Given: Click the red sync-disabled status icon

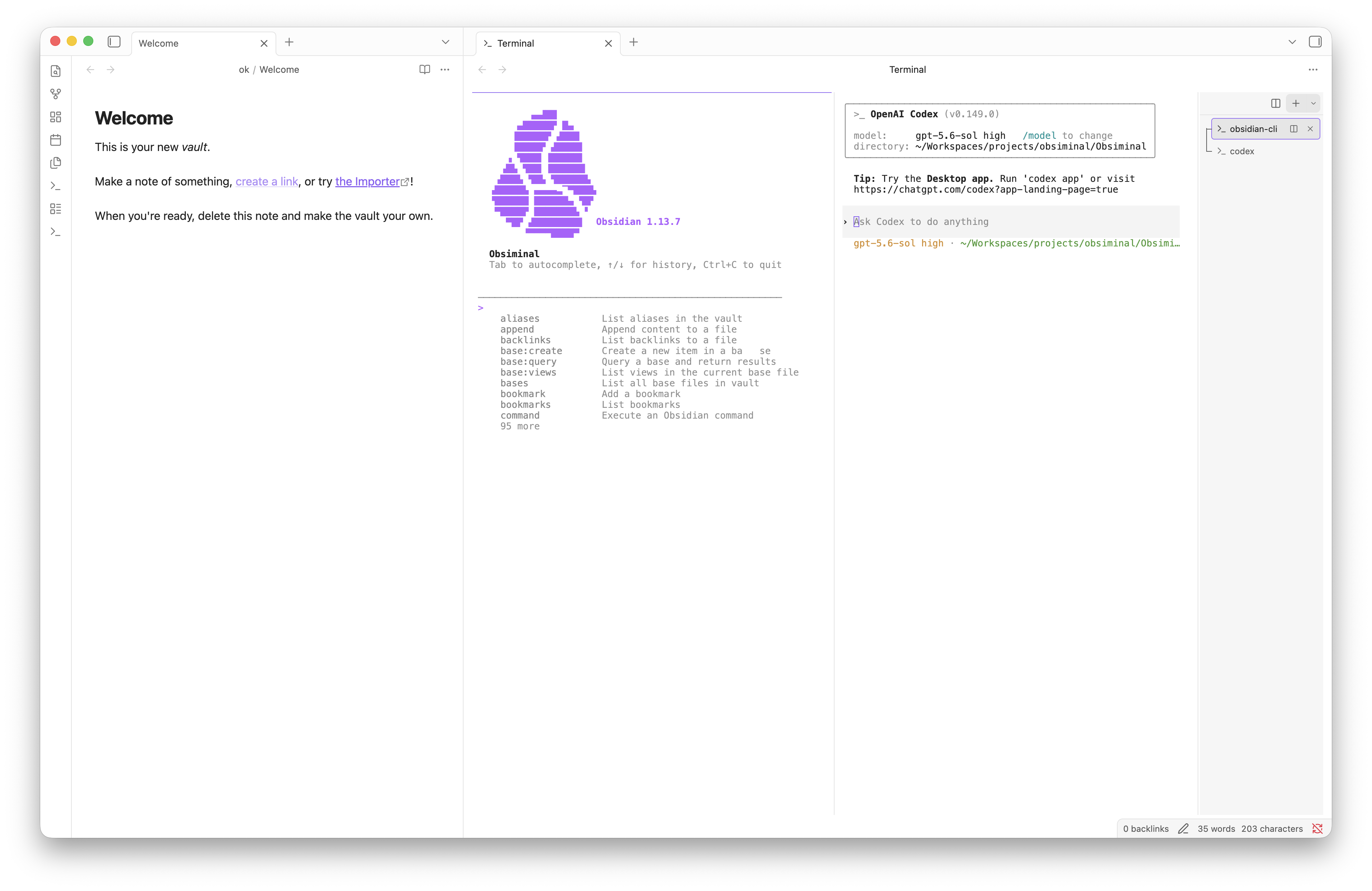Looking at the screenshot, I should 1317,829.
